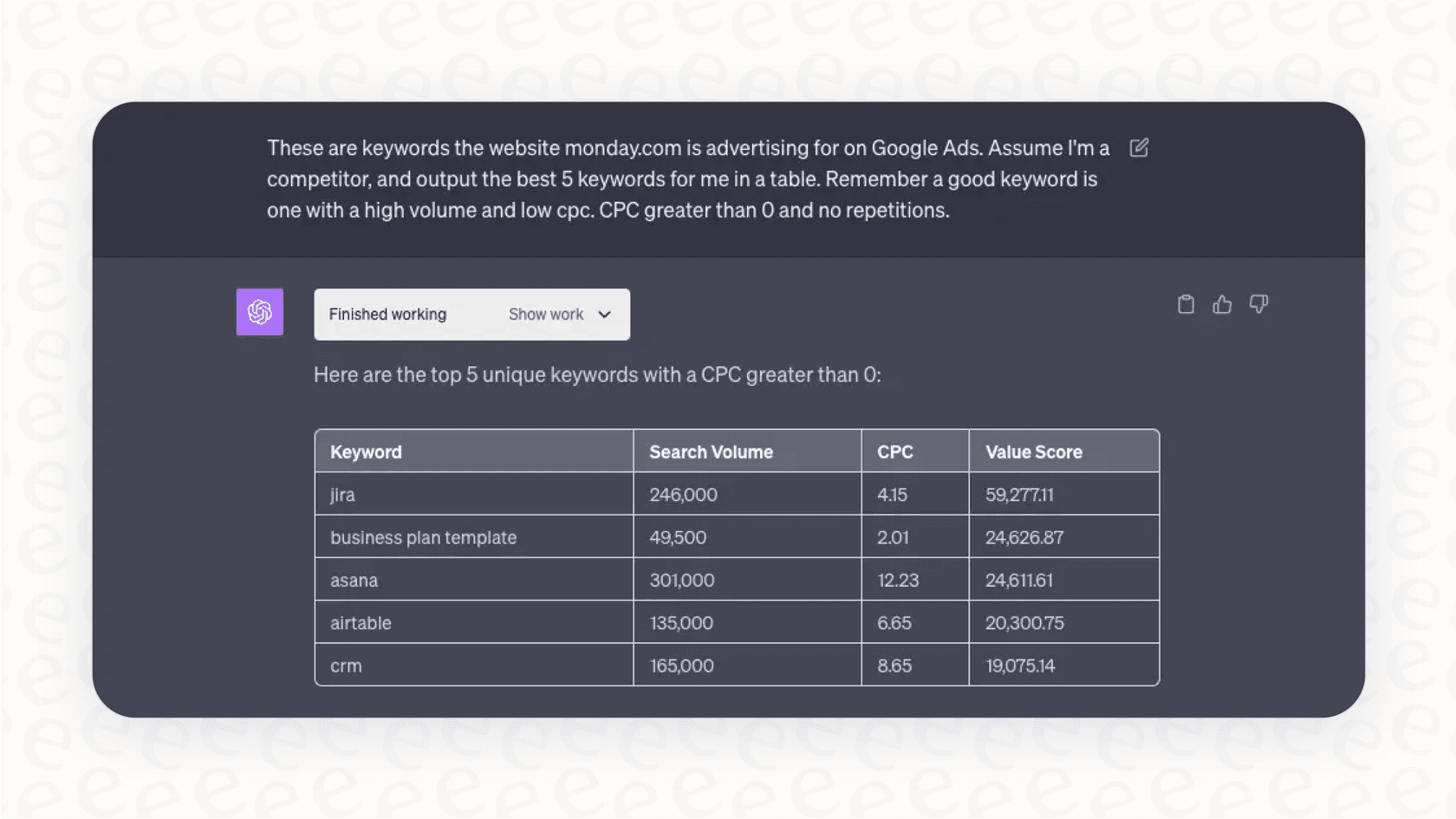Viewport: 1456px width, 819px height.
Task: Select the jira keyword cell
Action: [342, 494]
